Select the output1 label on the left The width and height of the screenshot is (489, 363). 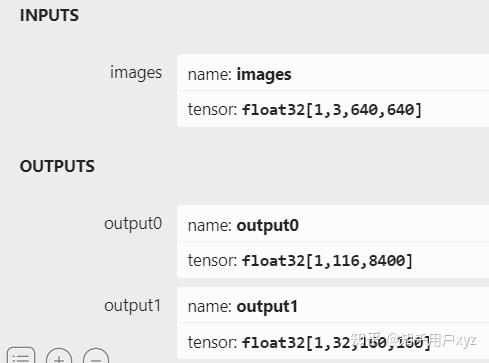(132, 306)
